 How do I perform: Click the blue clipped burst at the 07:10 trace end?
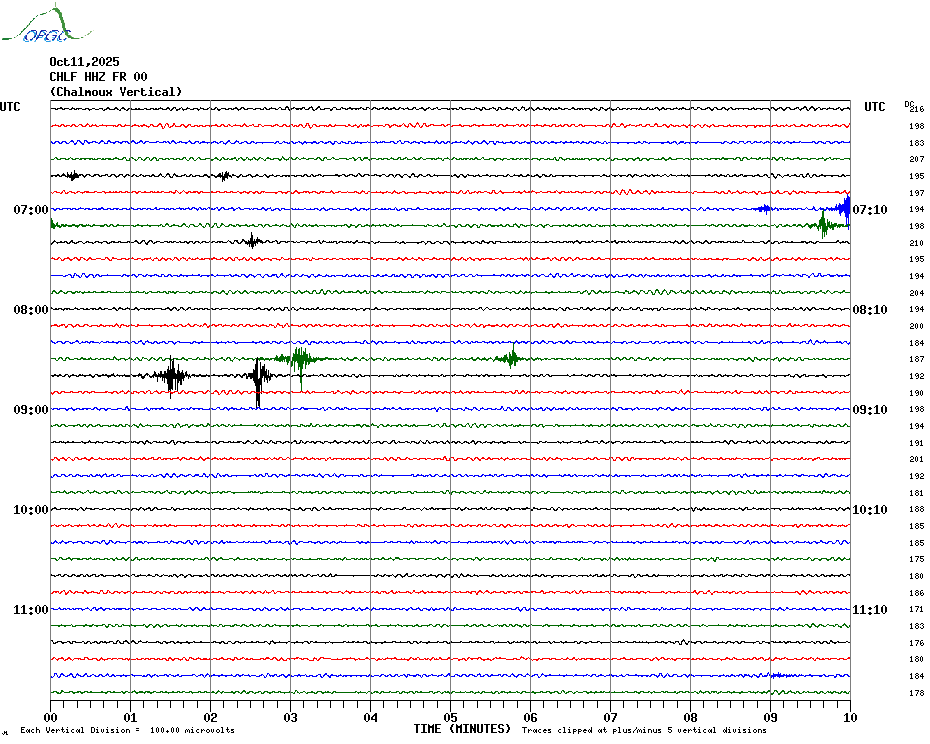(843, 210)
